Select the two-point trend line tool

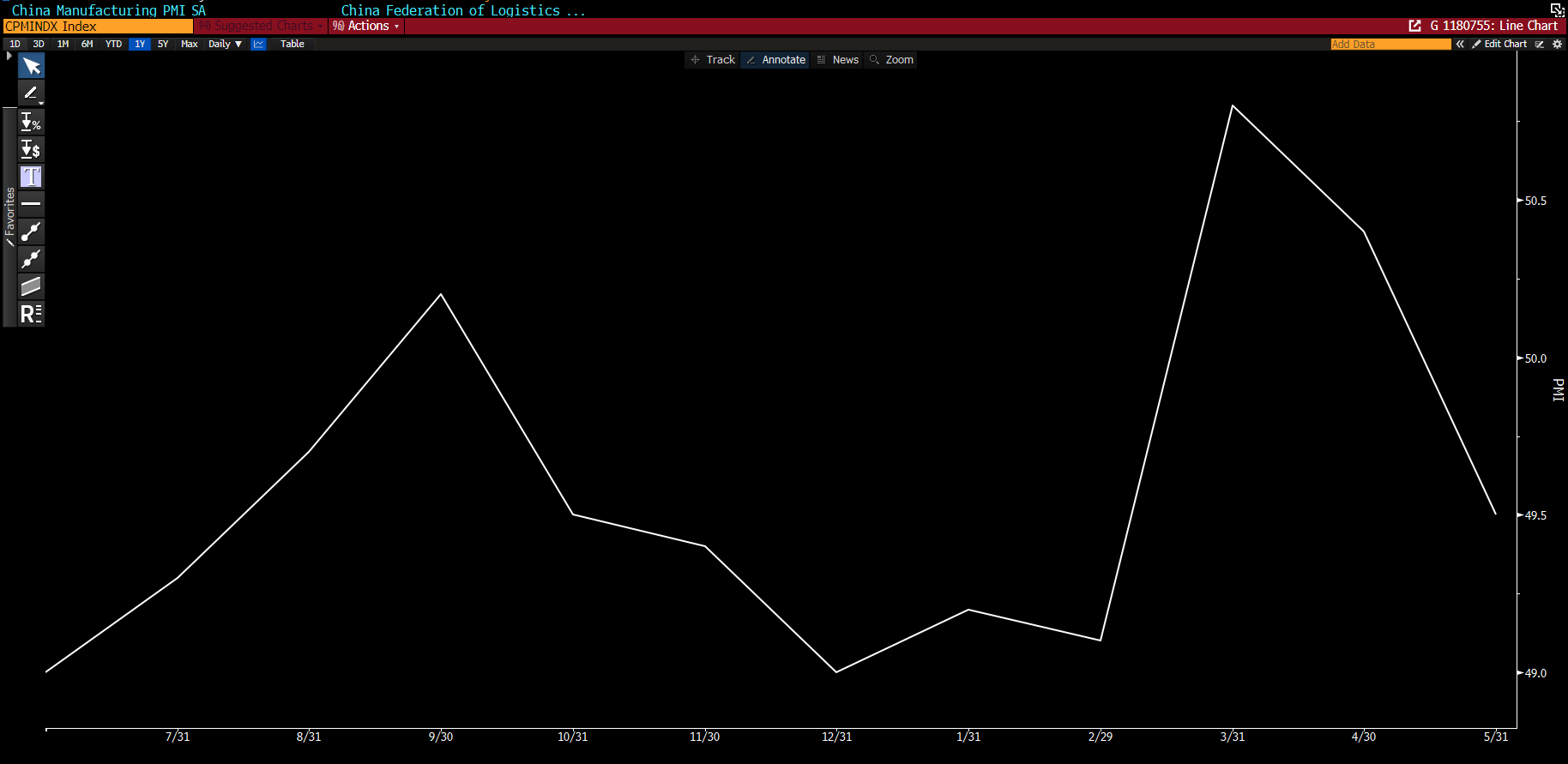[31, 232]
